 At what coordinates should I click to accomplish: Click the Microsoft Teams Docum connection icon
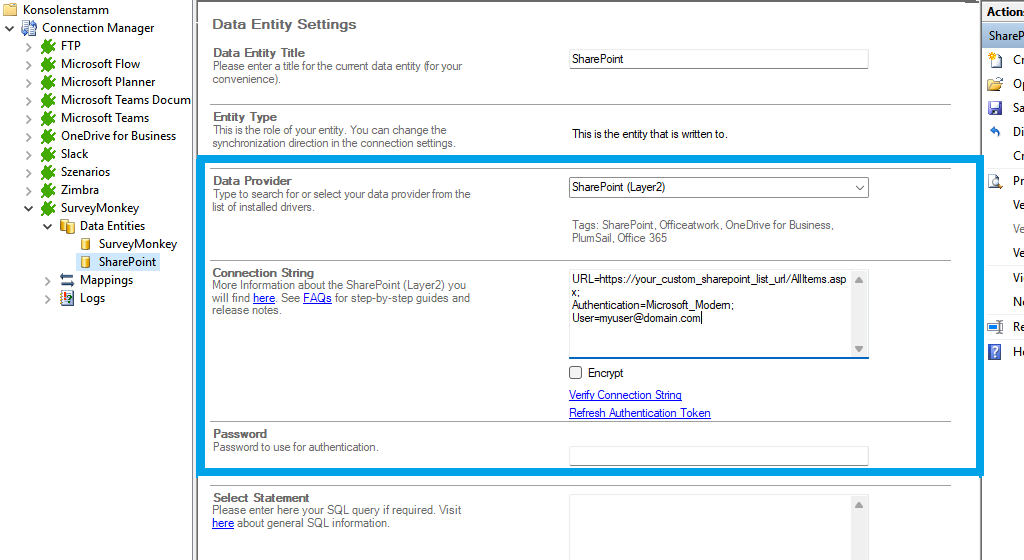48,100
